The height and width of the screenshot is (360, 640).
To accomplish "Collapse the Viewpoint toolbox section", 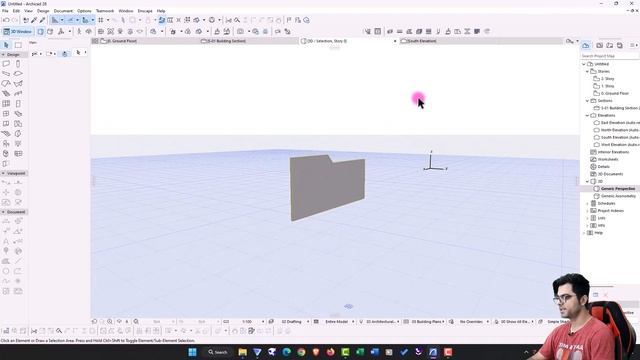I will pyautogui.click(x=3, y=173).
